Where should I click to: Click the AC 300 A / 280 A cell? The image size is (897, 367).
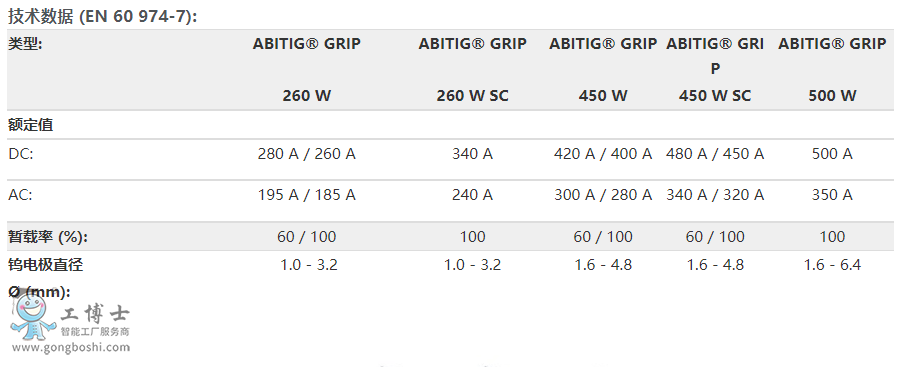click(603, 196)
